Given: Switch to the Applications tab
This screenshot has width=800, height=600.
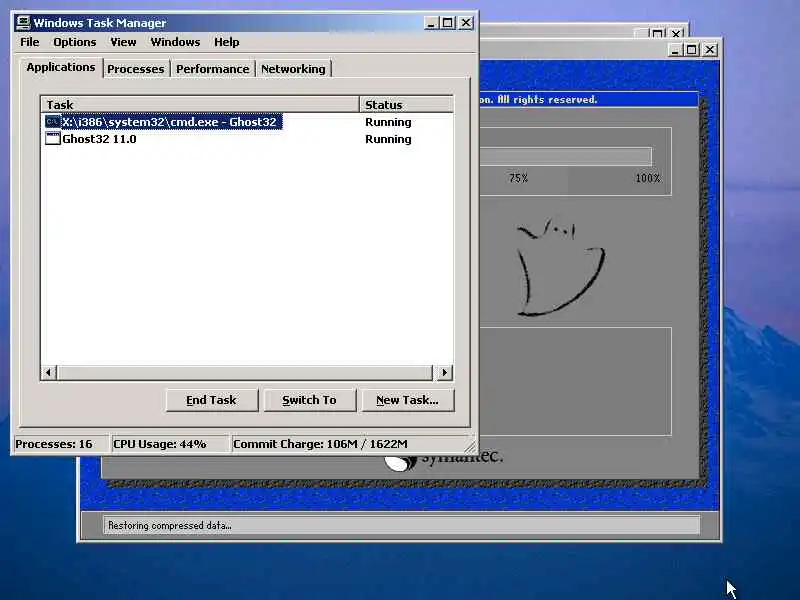Looking at the screenshot, I should (61, 67).
